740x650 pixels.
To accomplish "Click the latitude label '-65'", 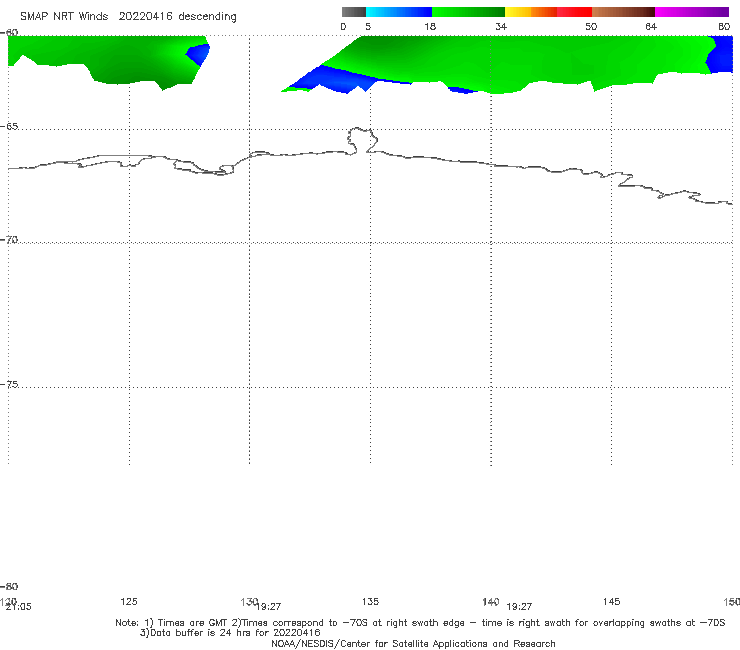I will 9,127.
